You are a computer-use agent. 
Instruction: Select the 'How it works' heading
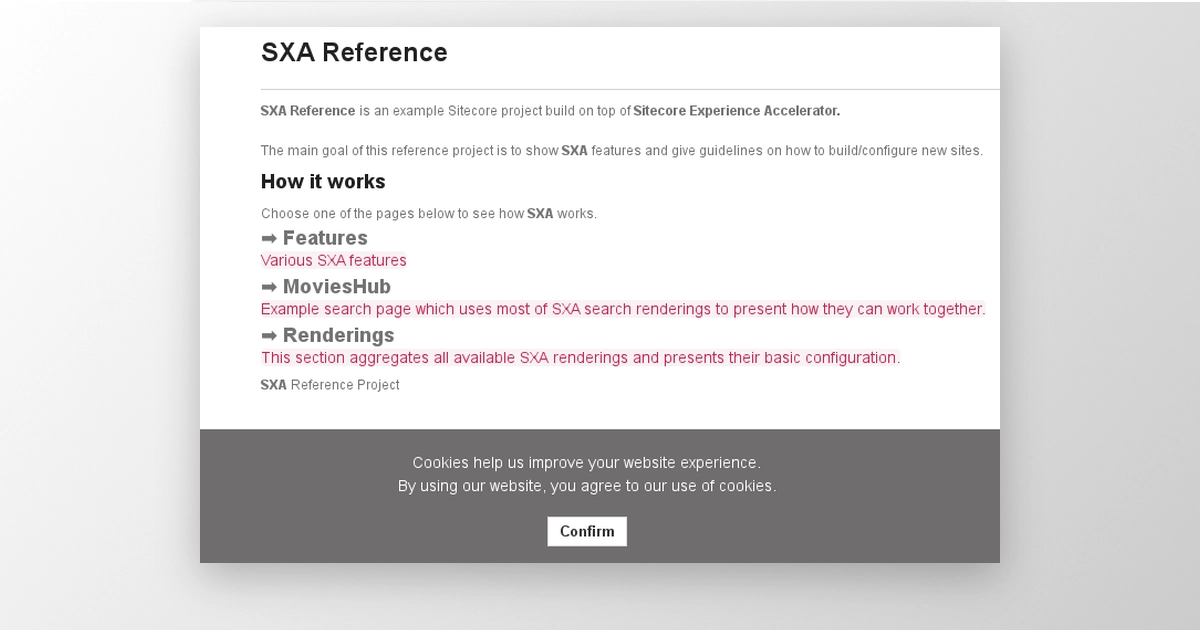(x=323, y=181)
